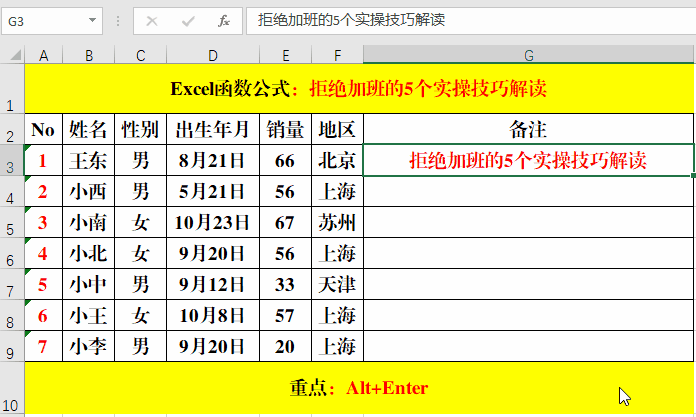Click the fill handle of cell G3
The image size is (696, 417).
coord(693,175)
